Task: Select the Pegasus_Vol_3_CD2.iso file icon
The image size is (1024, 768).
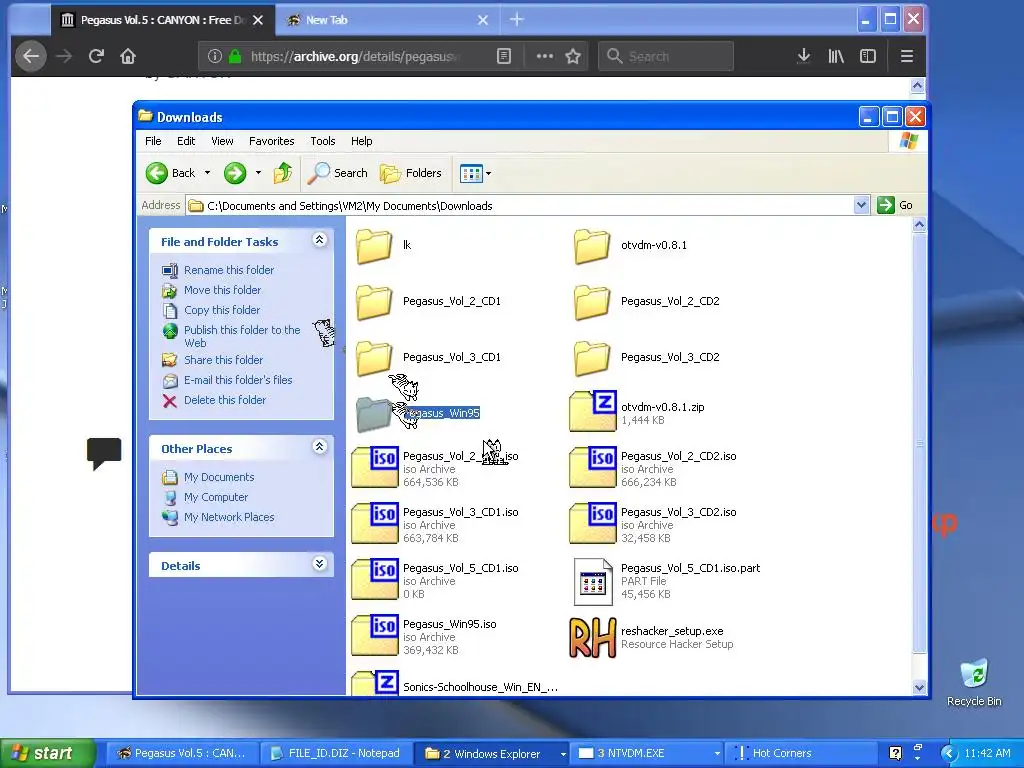Action: (592, 523)
